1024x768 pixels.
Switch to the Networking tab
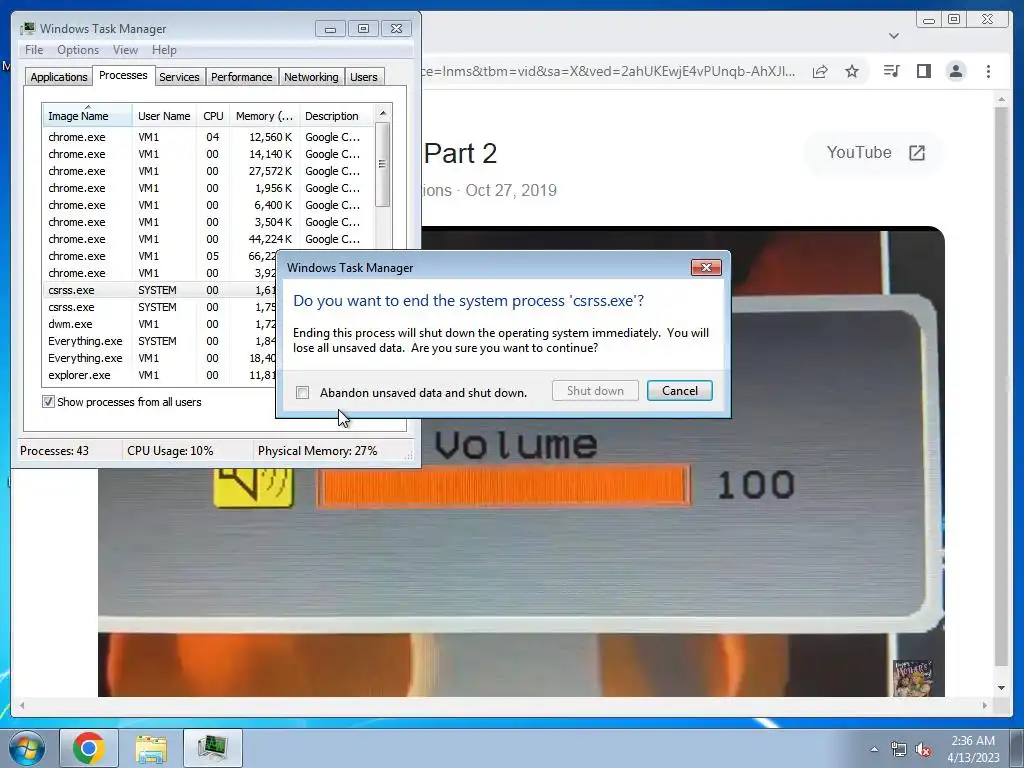tap(311, 77)
